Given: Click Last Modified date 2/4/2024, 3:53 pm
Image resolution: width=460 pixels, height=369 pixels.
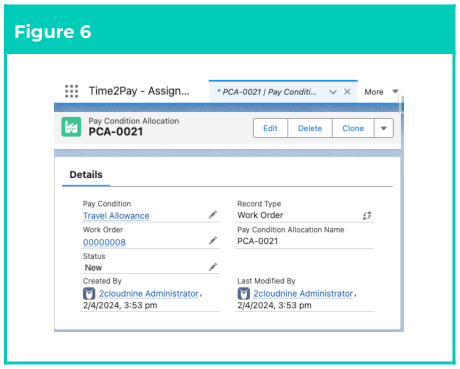Looking at the screenshot, I should pyautogui.click(x=274, y=305).
